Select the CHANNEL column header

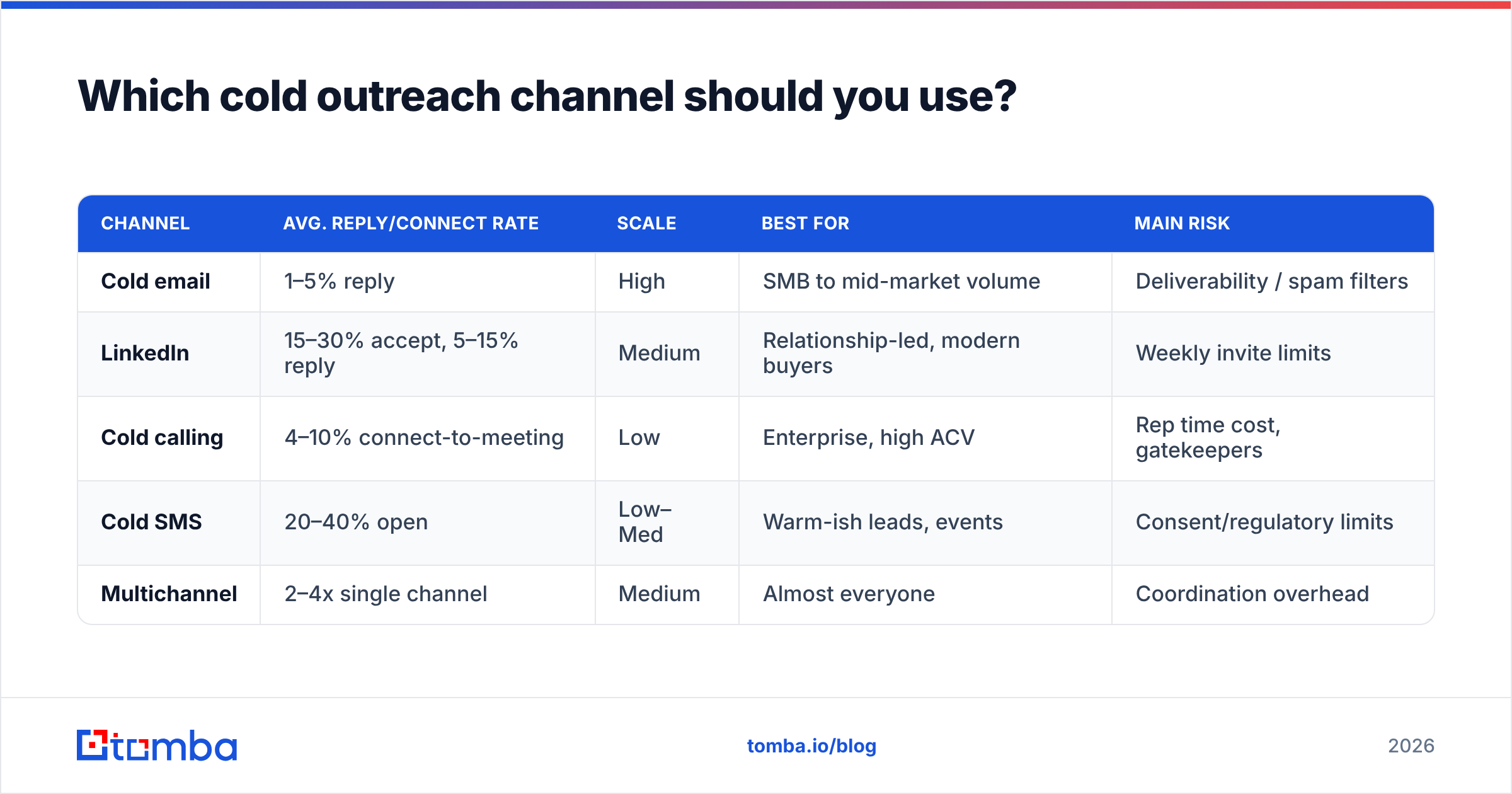click(x=145, y=223)
